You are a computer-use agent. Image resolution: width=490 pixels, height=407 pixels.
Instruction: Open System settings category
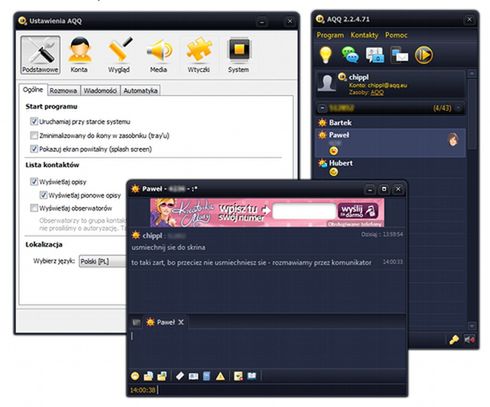[238, 55]
